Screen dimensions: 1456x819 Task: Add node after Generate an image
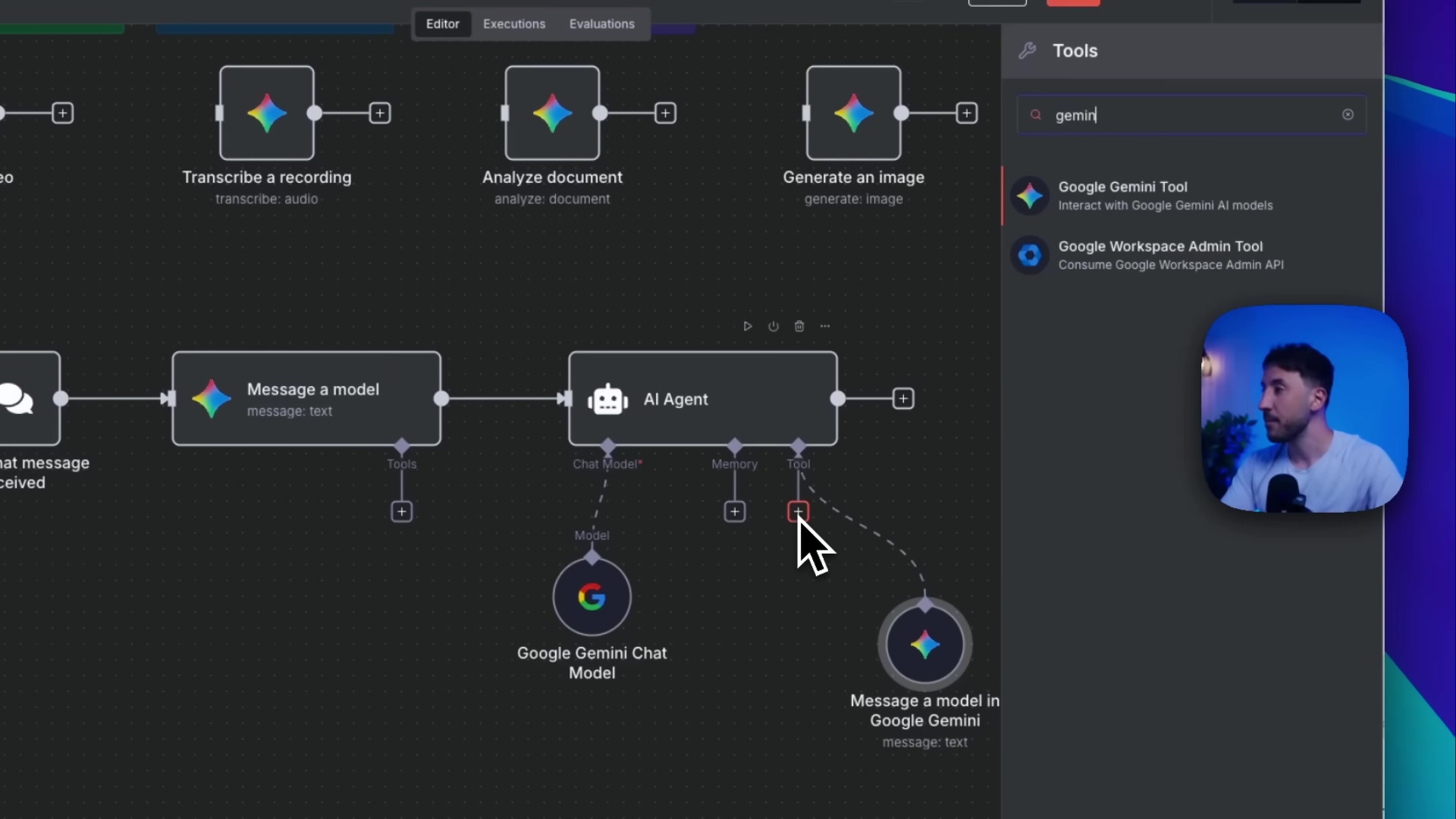[966, 113]
